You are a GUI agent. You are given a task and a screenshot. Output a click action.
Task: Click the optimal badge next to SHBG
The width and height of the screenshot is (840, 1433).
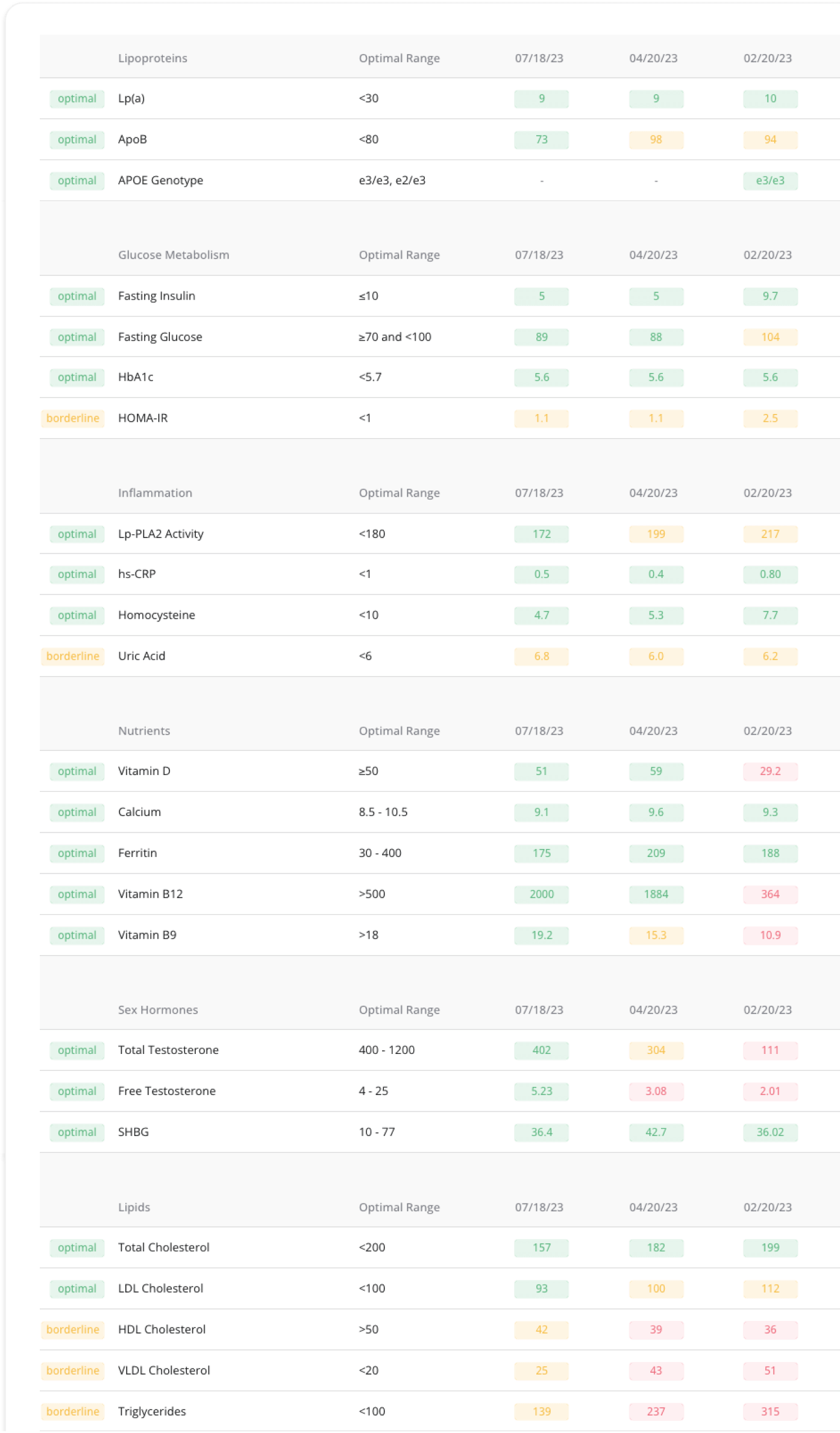click(x=77, y=1132)
